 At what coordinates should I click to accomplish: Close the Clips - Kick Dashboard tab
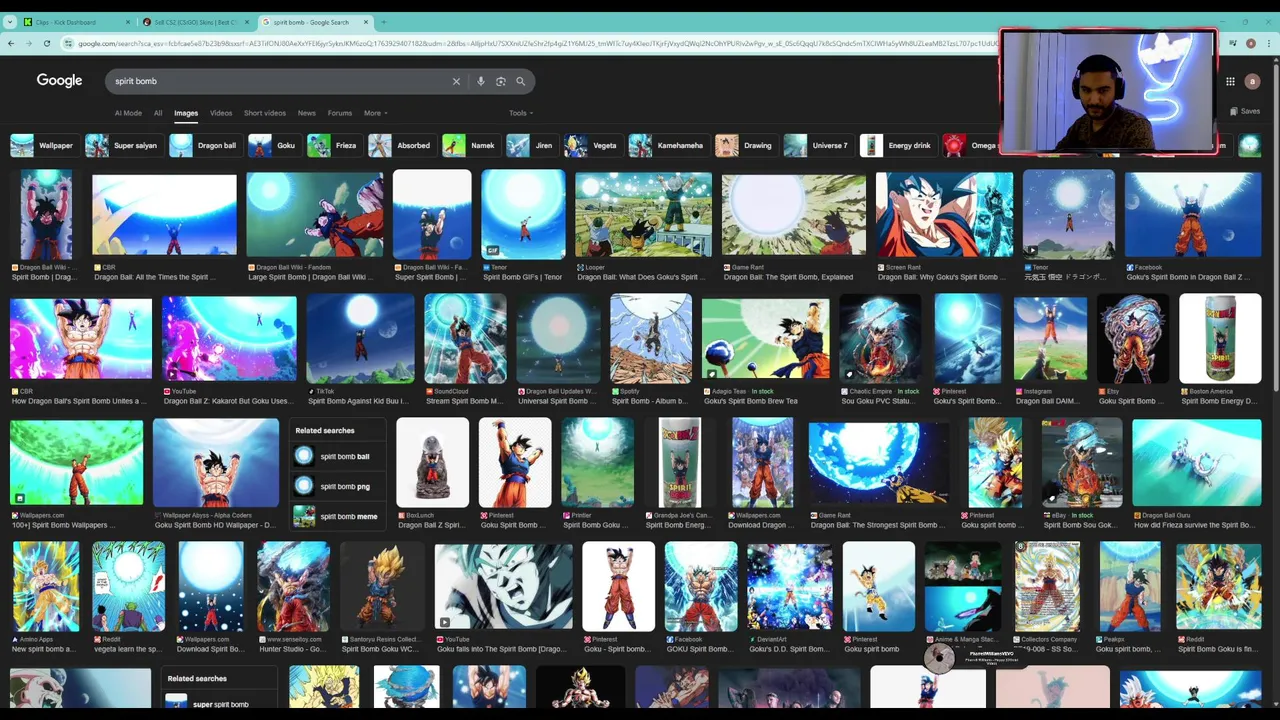tap(129, 22)
